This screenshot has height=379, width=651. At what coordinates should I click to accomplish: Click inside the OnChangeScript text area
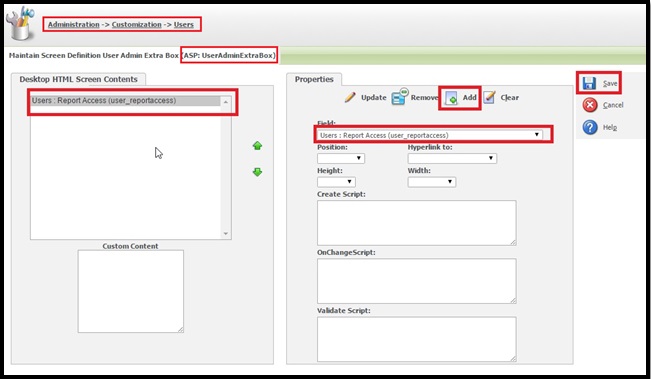(417, 281)
